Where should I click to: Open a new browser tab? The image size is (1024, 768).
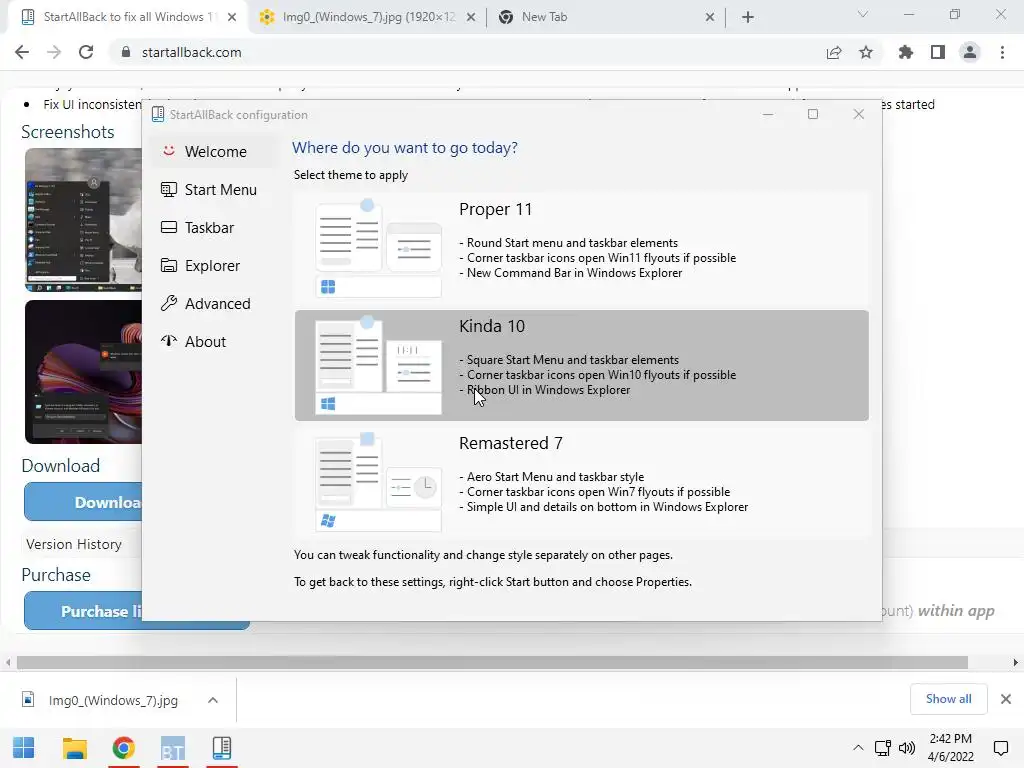(748, 18)
